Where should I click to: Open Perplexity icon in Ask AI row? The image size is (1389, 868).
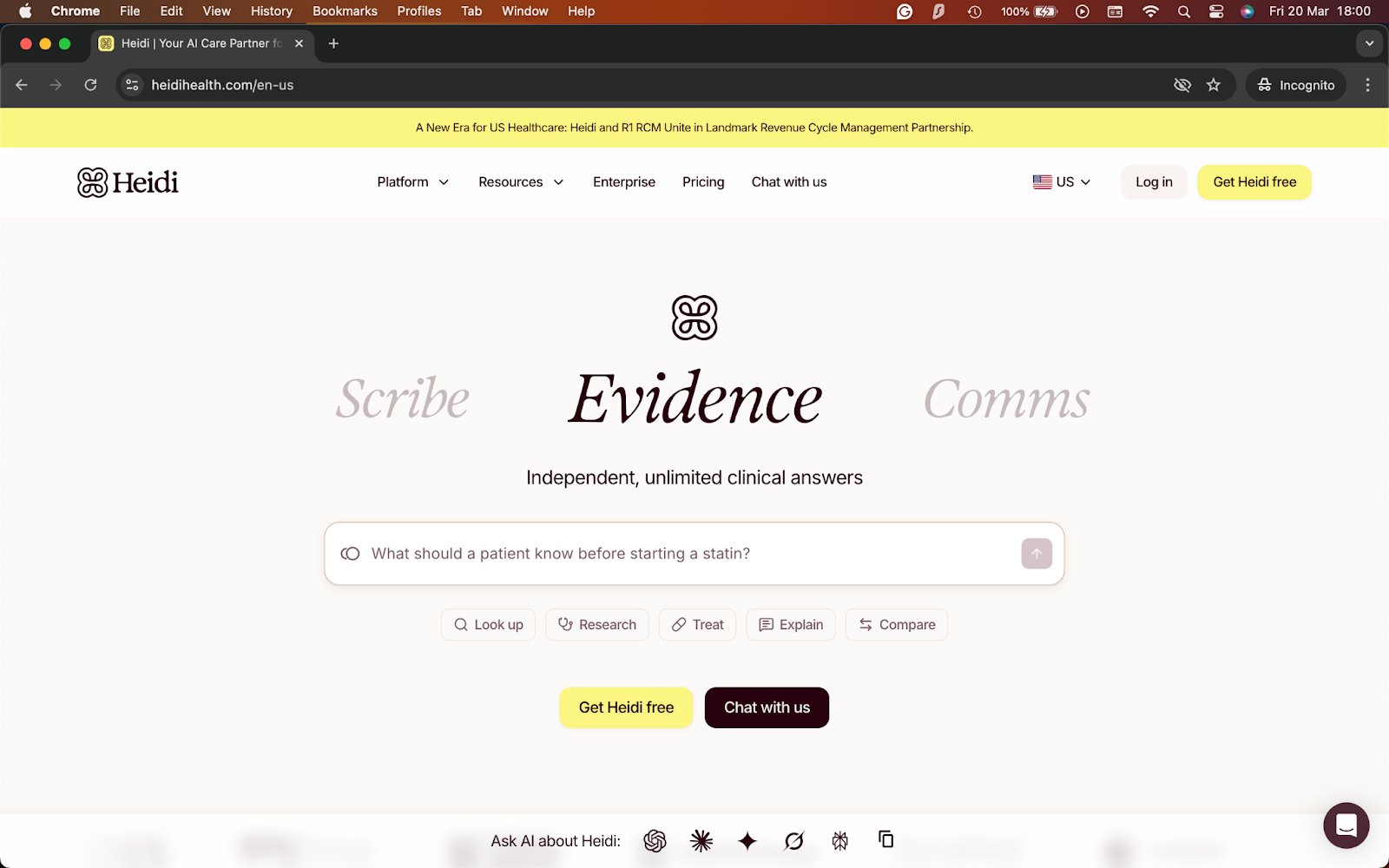tap(839, 840)
